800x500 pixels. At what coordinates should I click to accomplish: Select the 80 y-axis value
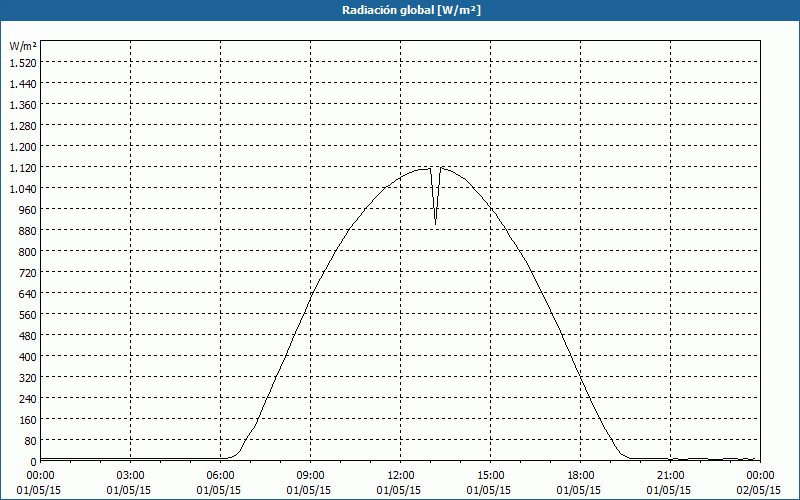coord(30,441)
